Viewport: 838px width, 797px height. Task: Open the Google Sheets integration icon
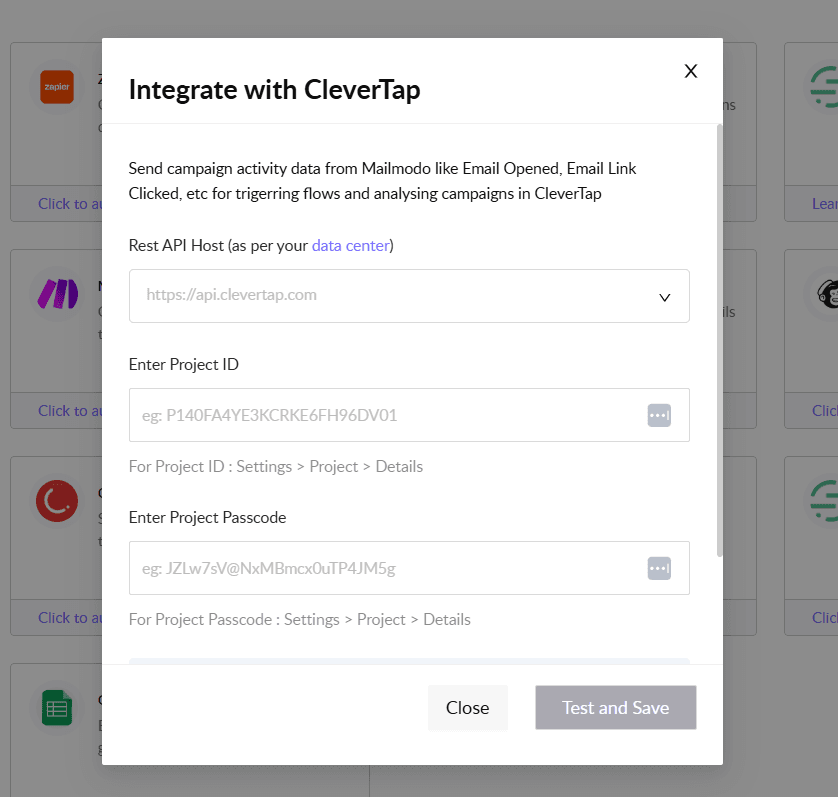pyautogui.click(x=57, y=708)
